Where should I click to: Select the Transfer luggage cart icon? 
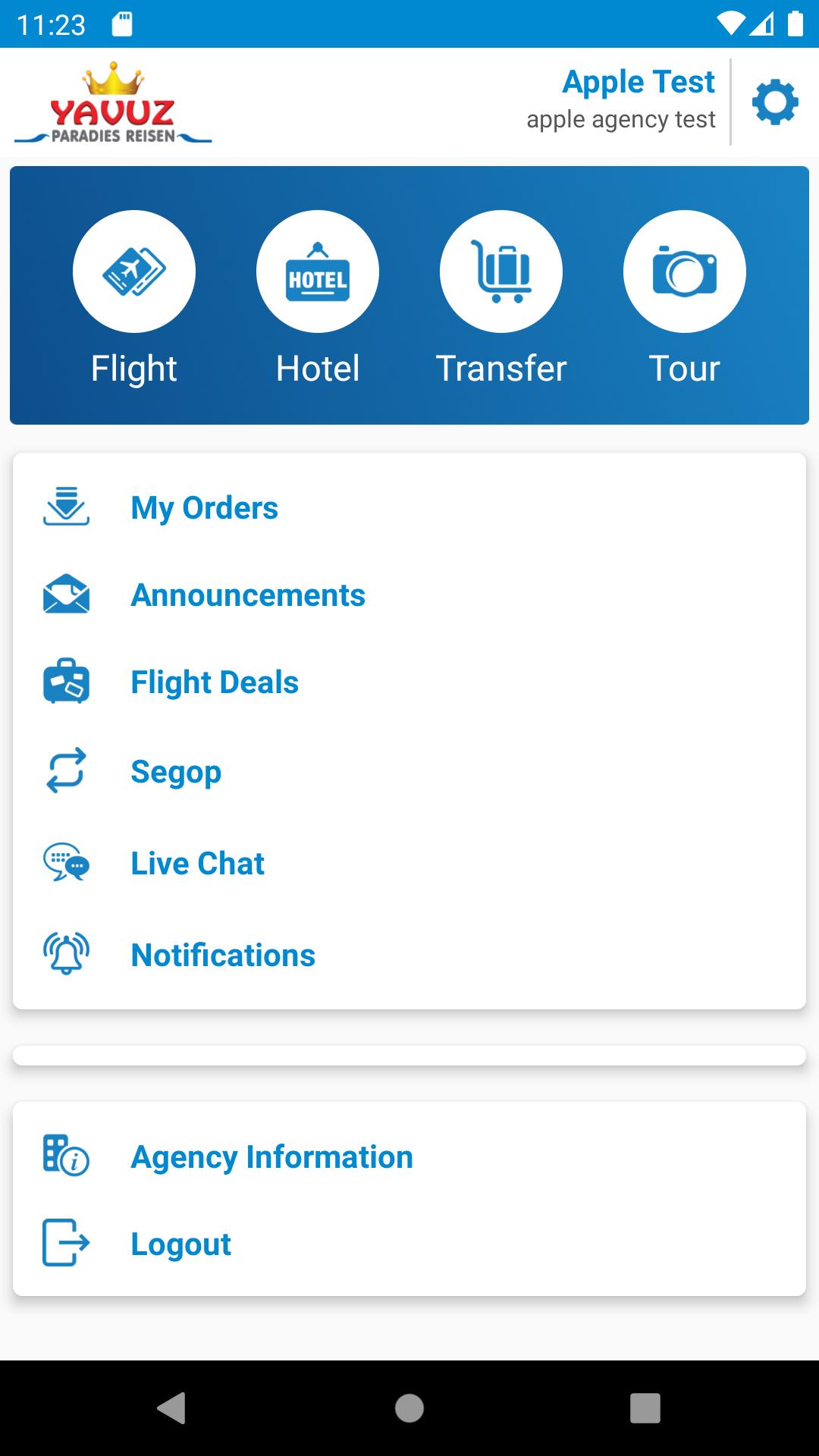(x=501, y=271)
